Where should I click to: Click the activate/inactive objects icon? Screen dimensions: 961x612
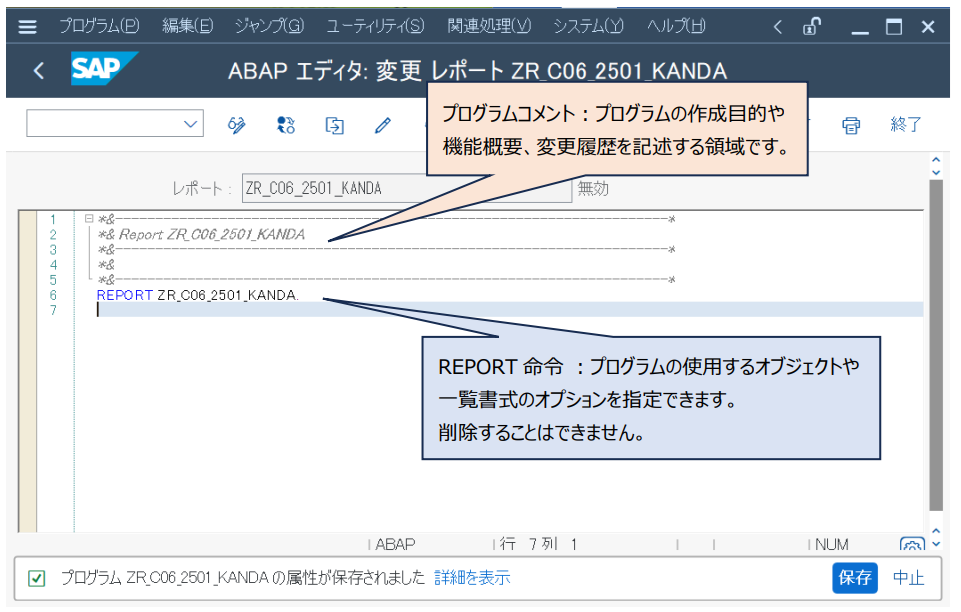[286, 125]
